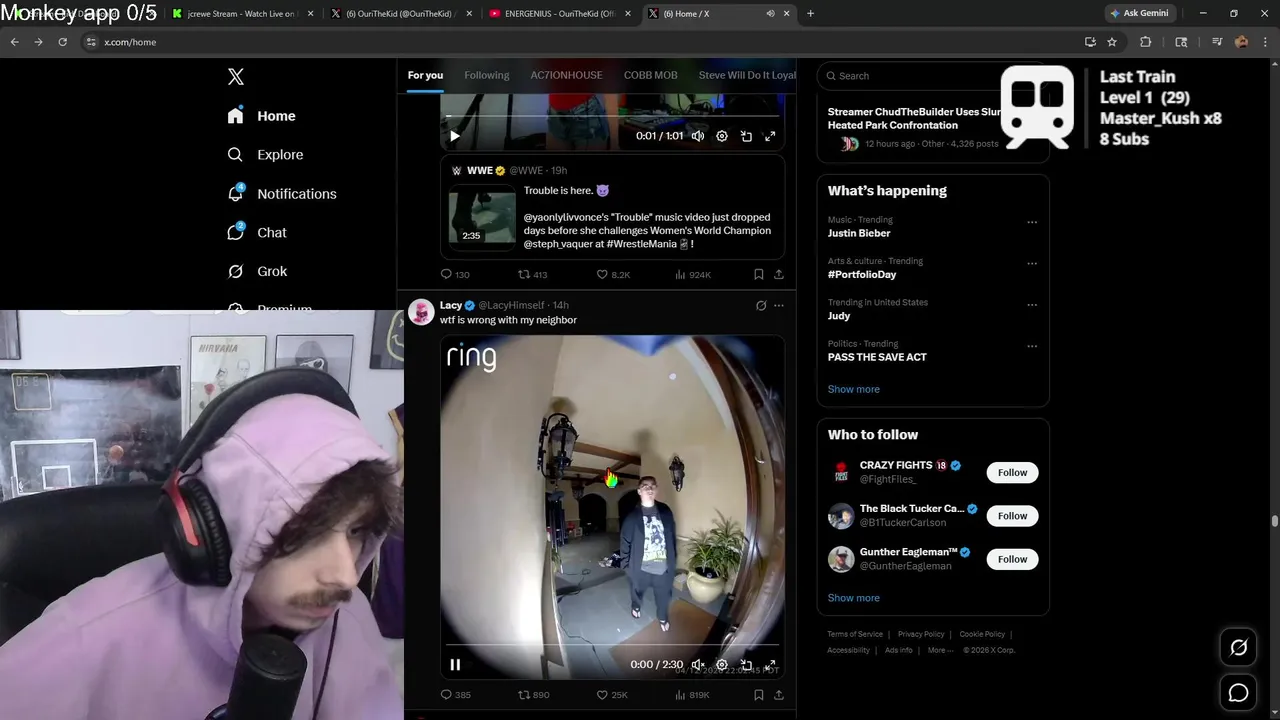Follow The Black Tucker Carlson account
The image size is (1280, 720).
coord(1012,516)
